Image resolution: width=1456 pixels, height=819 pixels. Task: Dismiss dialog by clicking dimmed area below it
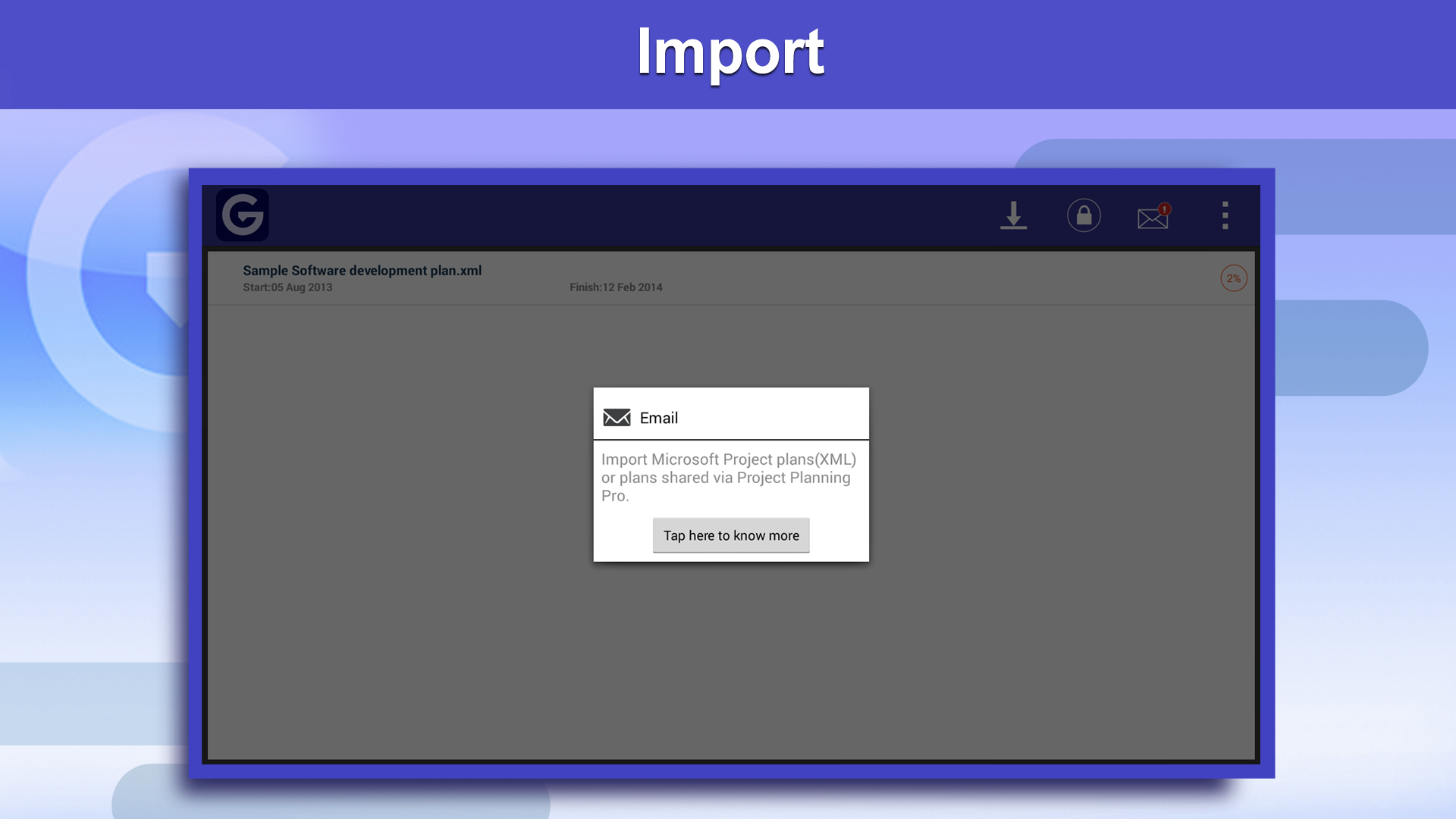click(x=731, y=660)
